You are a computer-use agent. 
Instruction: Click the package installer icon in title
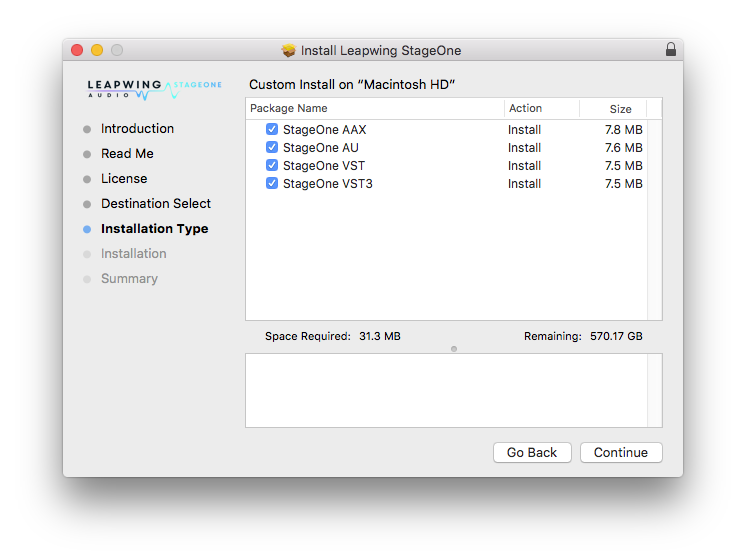(x=288, y=50)
